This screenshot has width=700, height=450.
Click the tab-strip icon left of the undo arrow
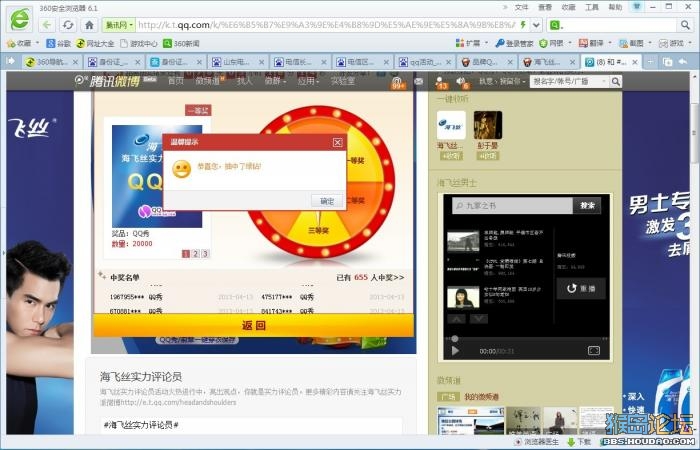click(x=667, y=62)
